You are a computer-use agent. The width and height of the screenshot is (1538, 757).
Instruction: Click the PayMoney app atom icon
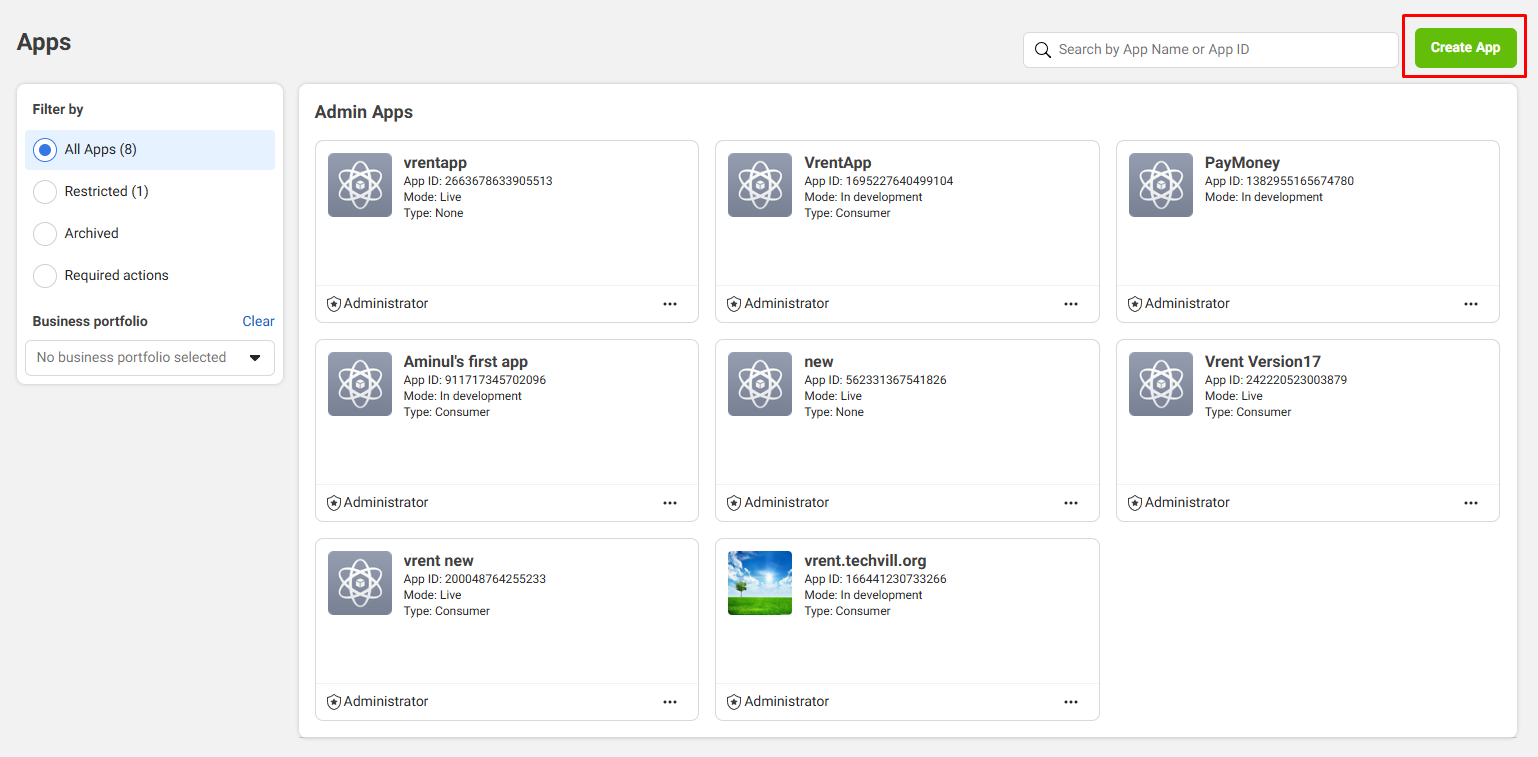[1160, 185]
